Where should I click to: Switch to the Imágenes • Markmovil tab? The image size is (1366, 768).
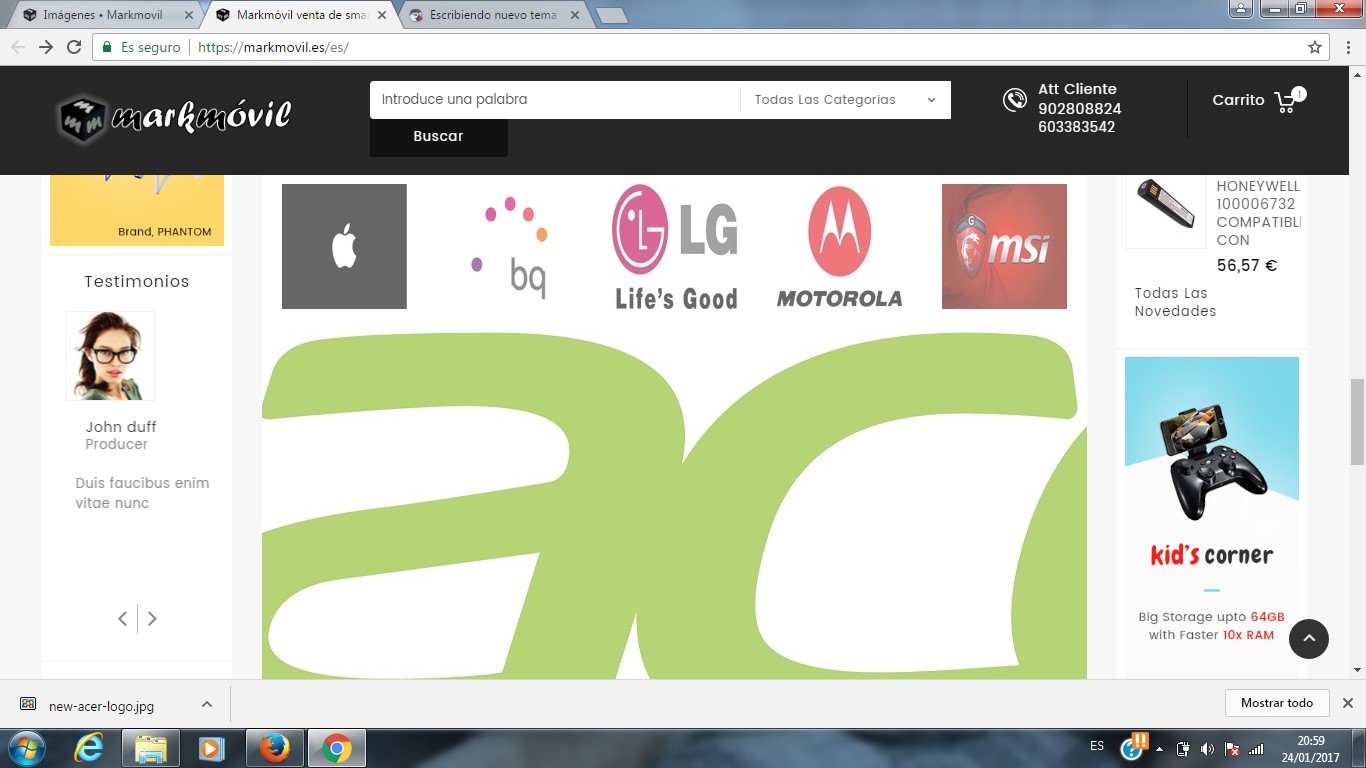pyautogui.click(x=101, y=15)
